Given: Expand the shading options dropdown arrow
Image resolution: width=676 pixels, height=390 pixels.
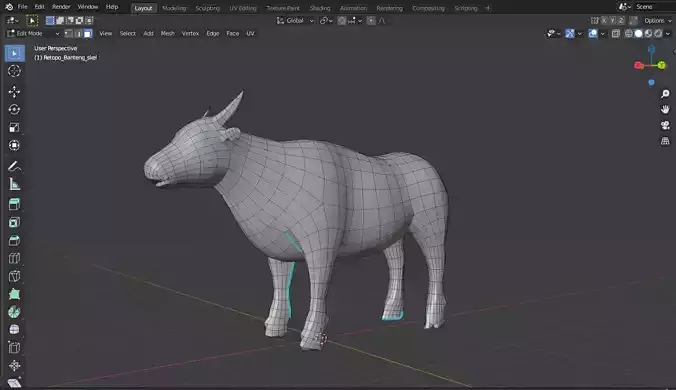Looking at the screenshot, I should [x=668, y=34].
